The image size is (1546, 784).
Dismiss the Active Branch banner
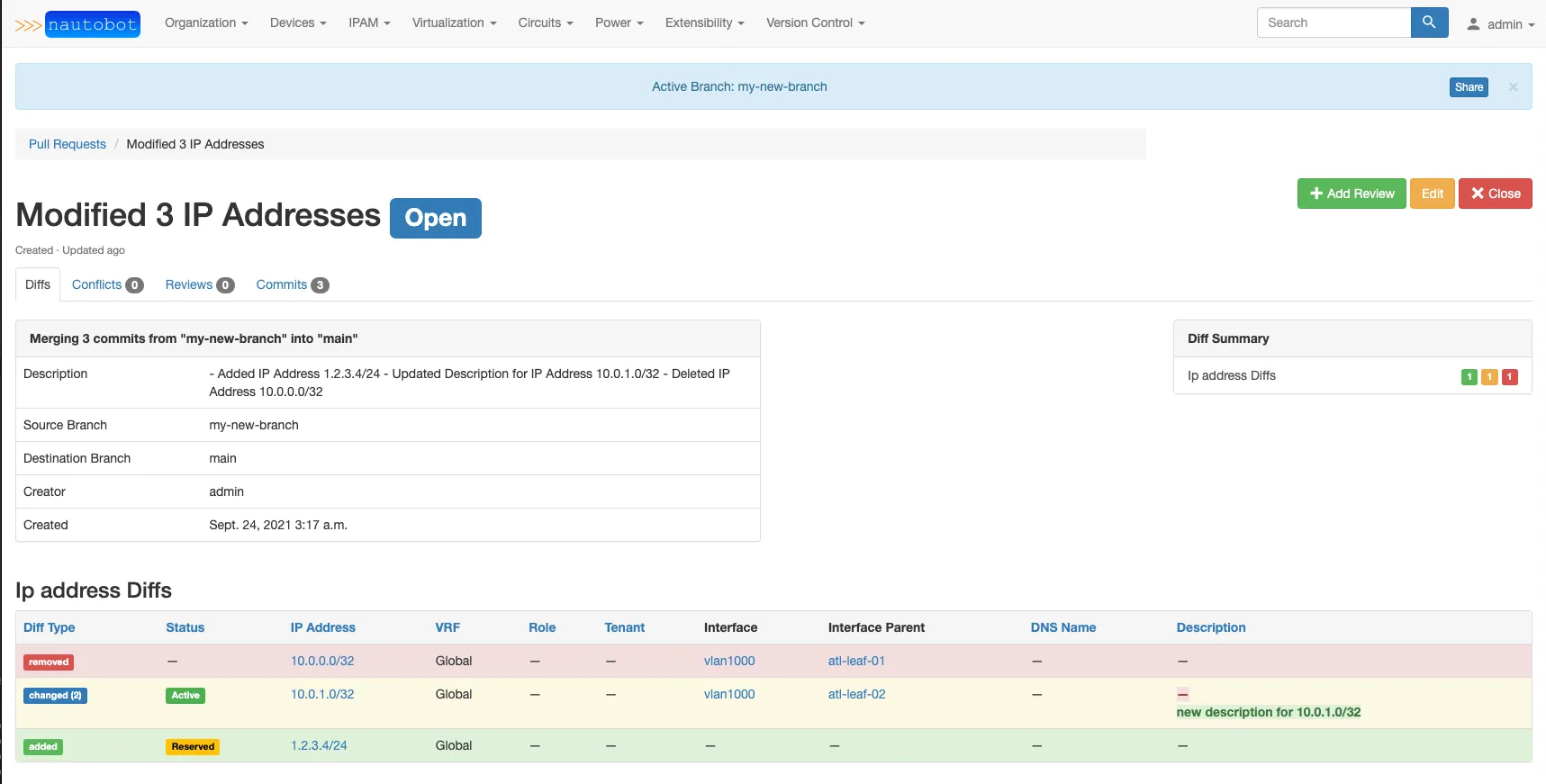[x=1513, y=87]
